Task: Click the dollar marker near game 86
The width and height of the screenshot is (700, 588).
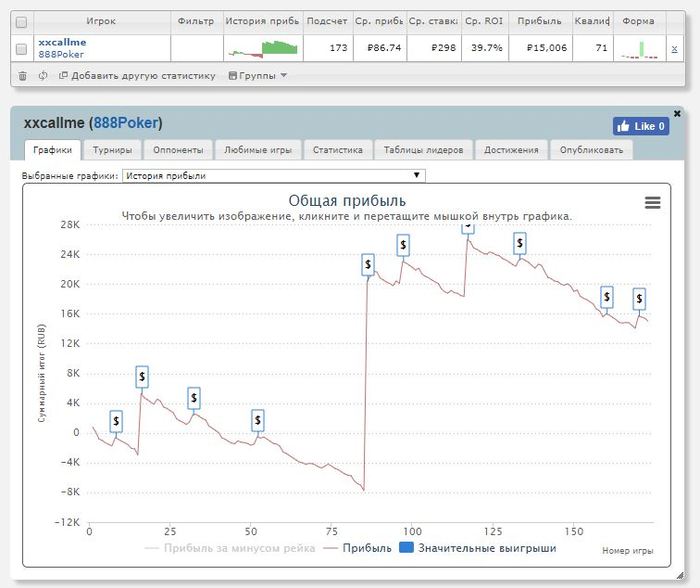Action: pos(368,264)
